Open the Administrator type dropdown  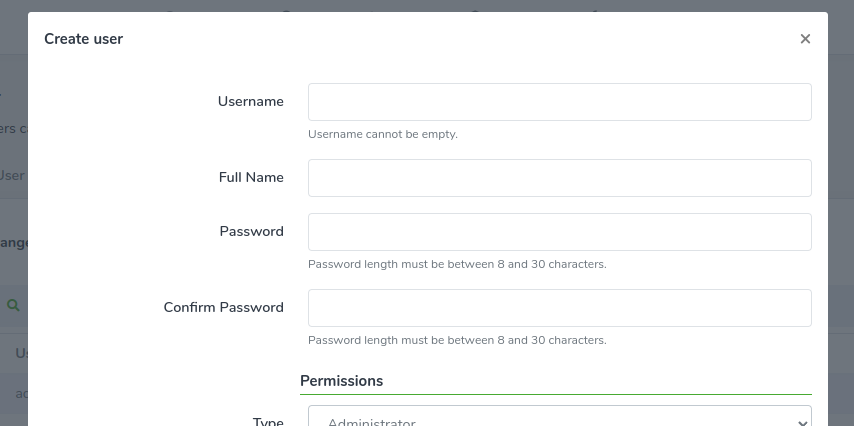559,416
